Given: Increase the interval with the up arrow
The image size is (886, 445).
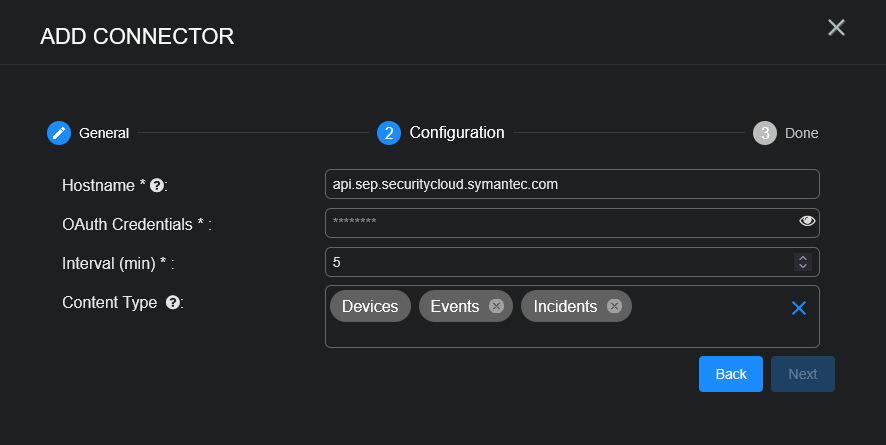Looking at the screenshot, I should [801, 257].
